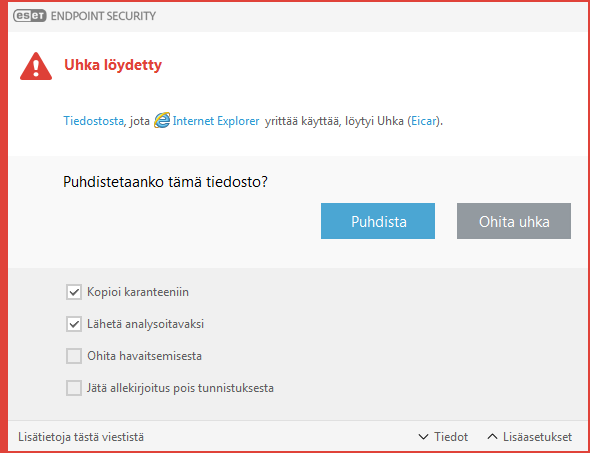Collapse the Lisäasetukset advanced options
The height and width of the screenshot is (453, 590).
529,437
